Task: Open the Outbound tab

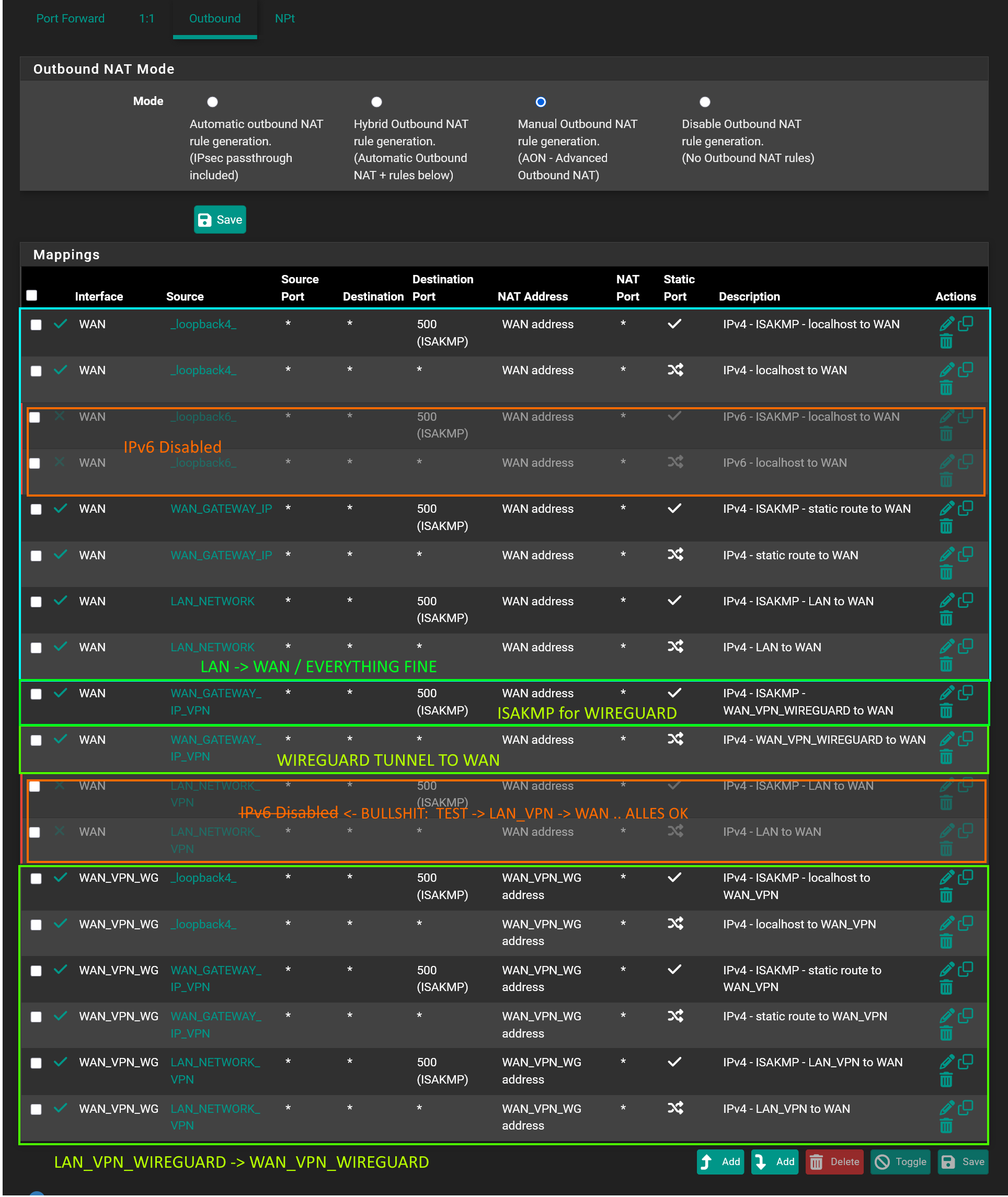Action: point(215,18)
